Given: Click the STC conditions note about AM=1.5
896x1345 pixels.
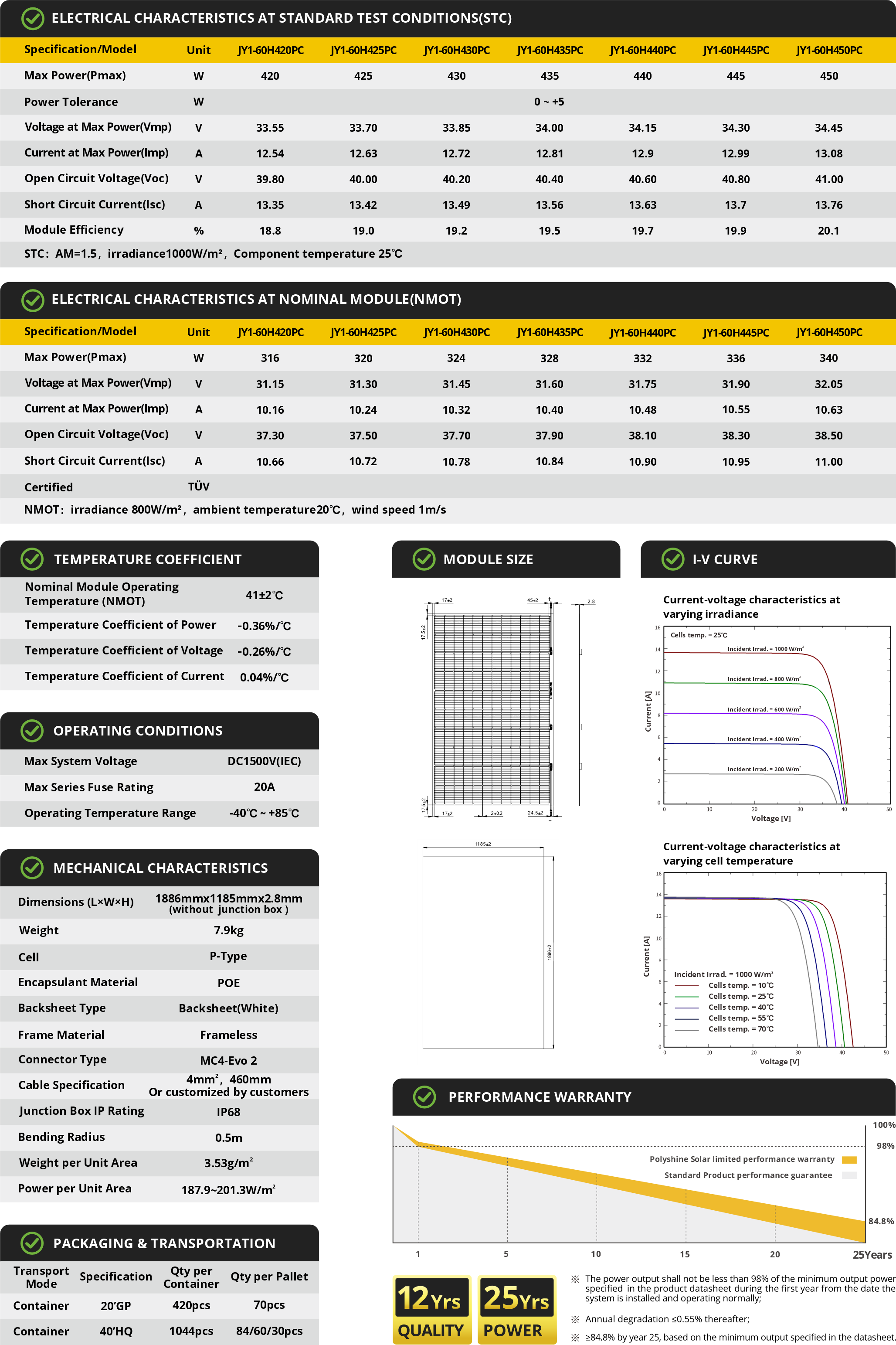Looking at the screenshot, I should [x=213, y=254].
